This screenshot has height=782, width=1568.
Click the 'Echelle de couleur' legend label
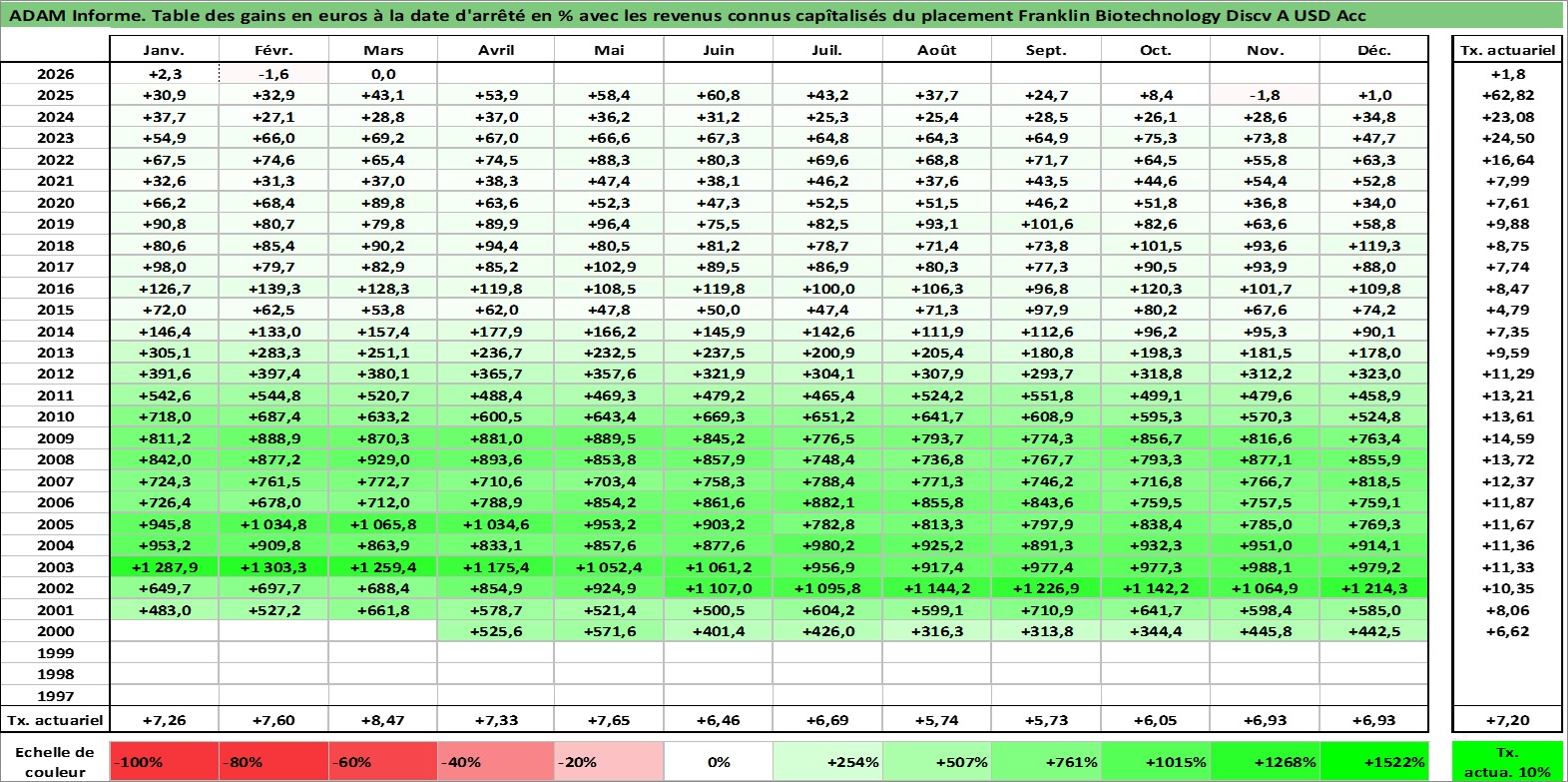(55, 762)
